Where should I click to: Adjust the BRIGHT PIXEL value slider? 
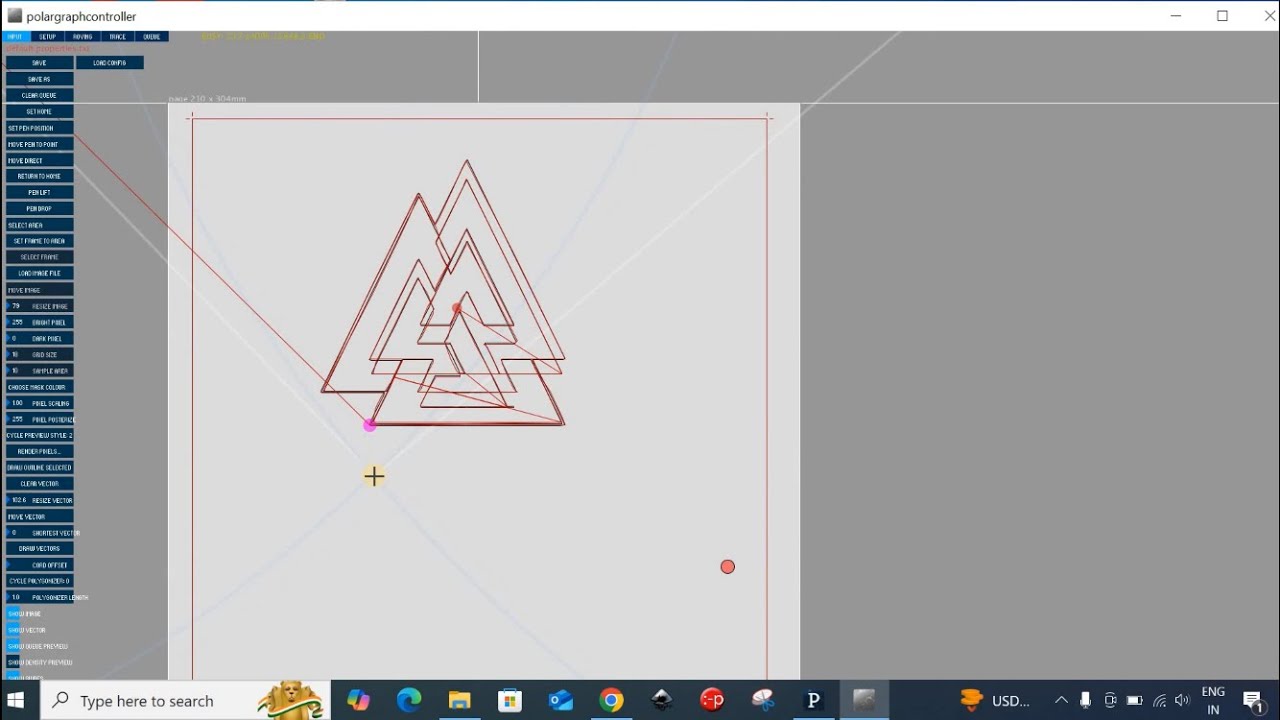39,322
